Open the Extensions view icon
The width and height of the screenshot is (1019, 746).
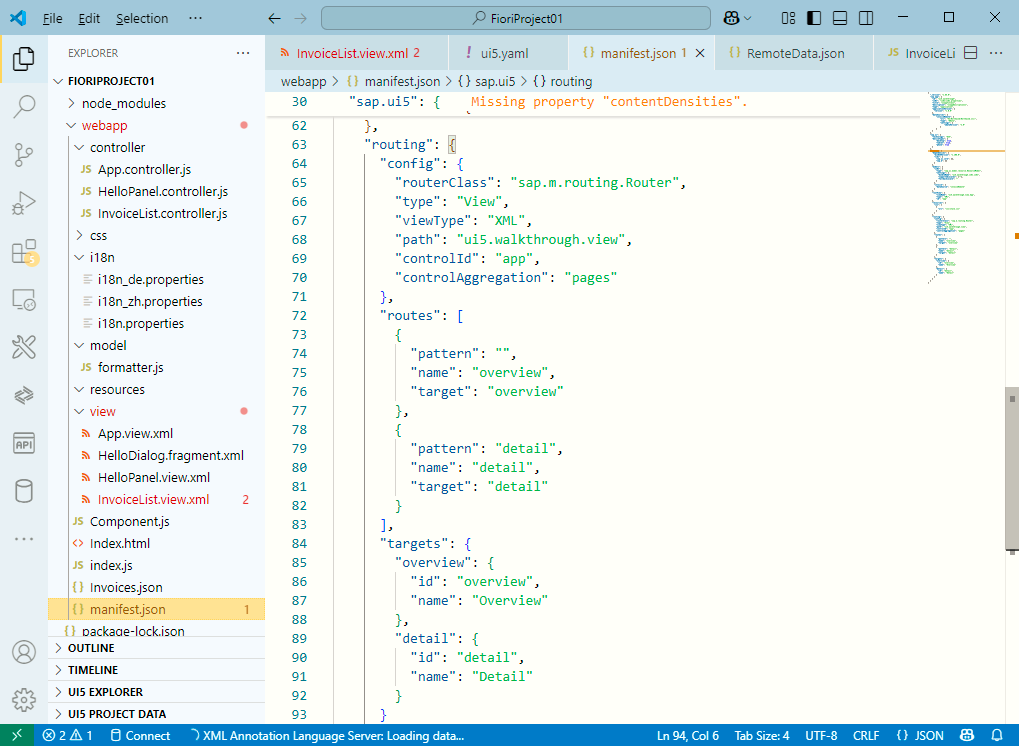click(23, 251)
